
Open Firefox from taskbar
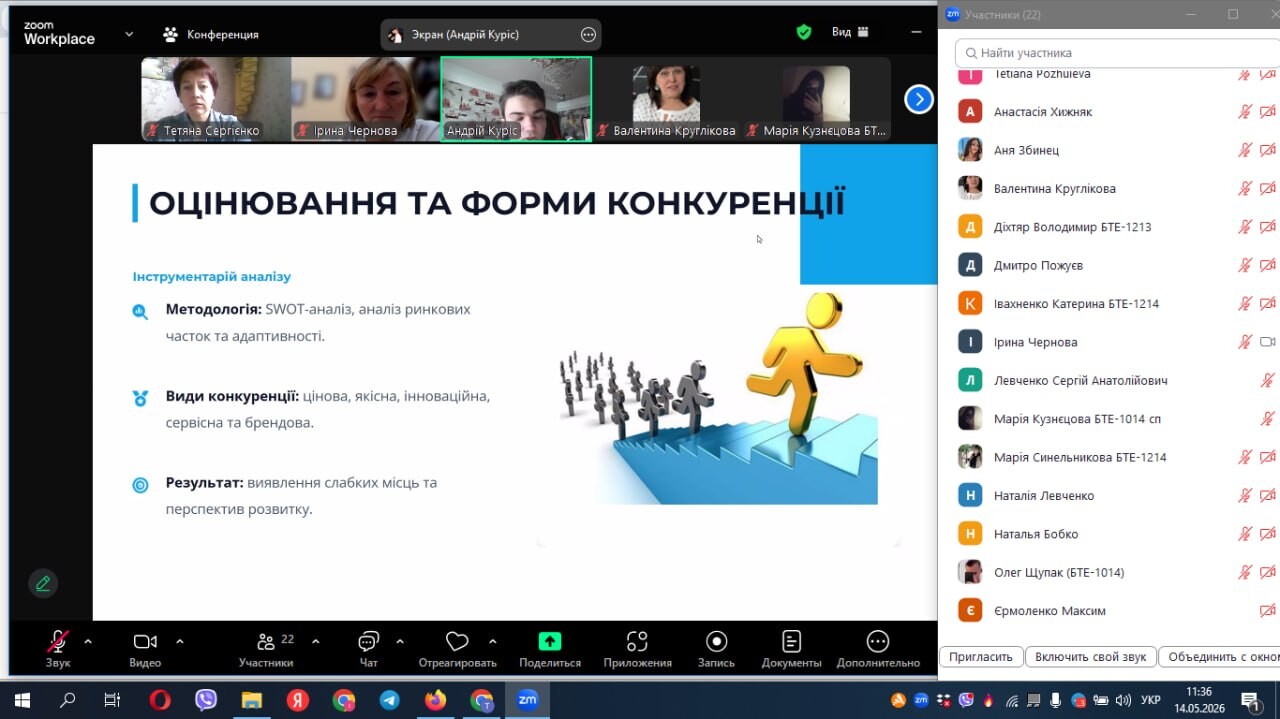[435, 700]
